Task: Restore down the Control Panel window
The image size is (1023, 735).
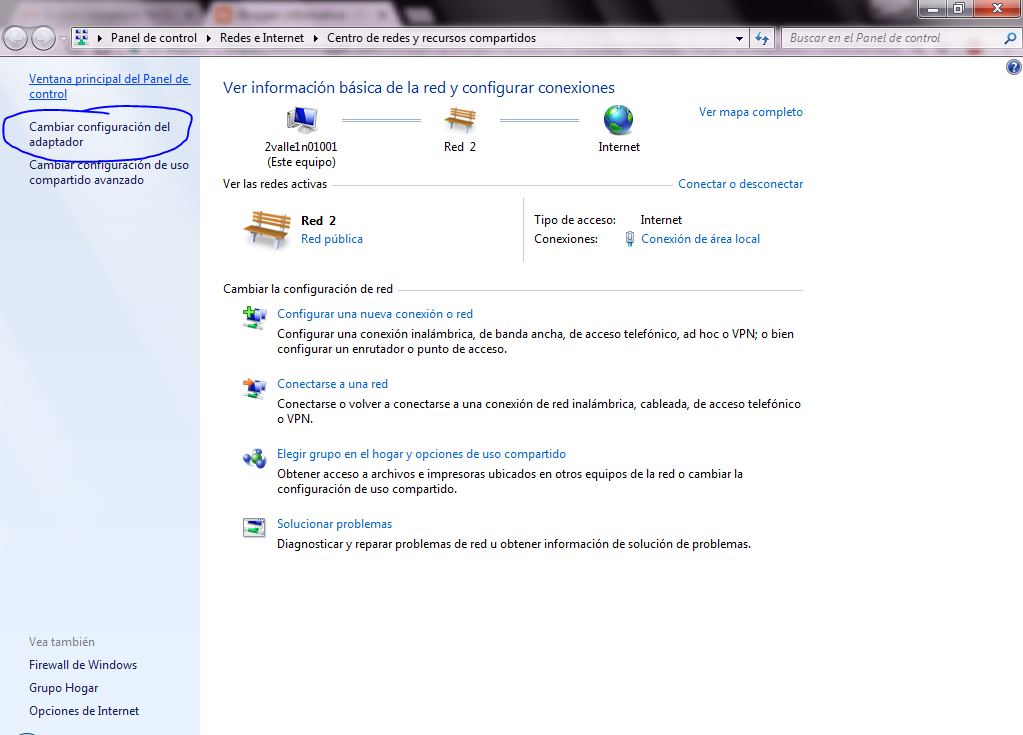Action: pos(959,8)
